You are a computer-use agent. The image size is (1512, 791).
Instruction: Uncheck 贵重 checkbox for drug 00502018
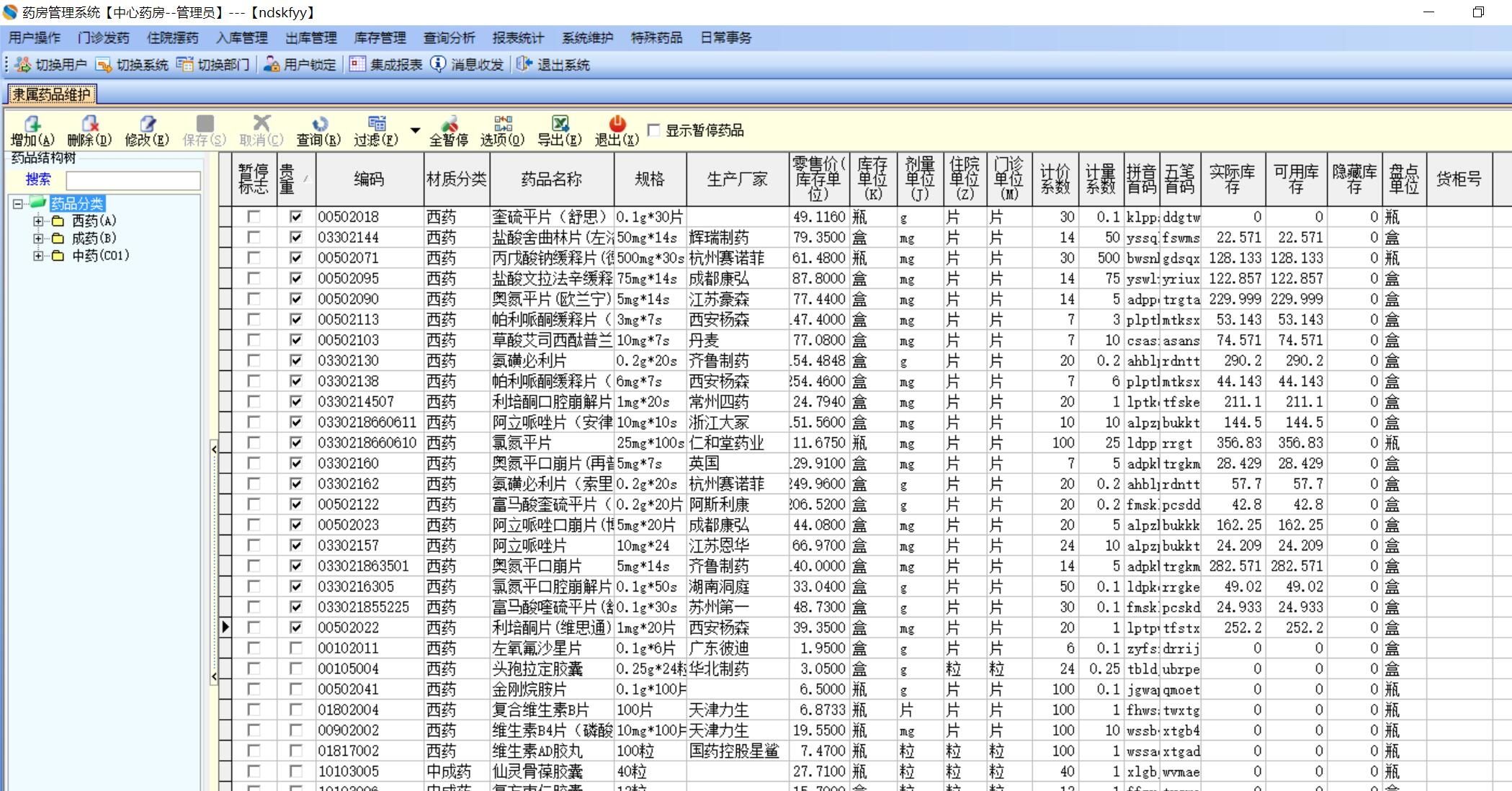pyautogui.click(x=295, y=217)
